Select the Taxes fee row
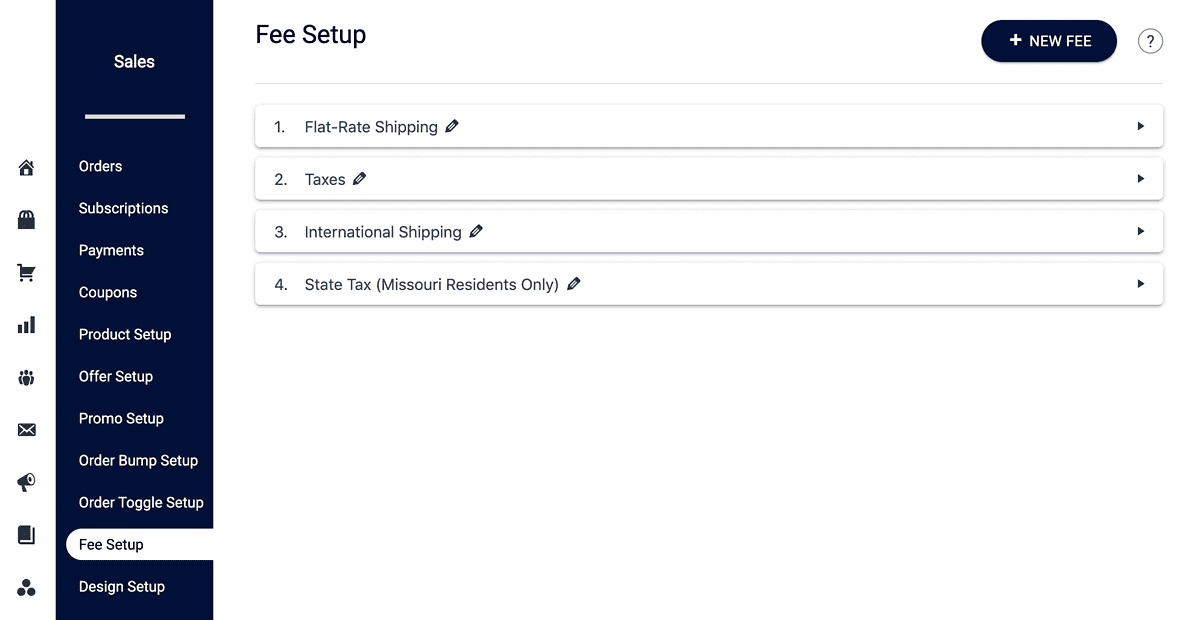This screenshot has height=620, width=1200. (1140, 178)
